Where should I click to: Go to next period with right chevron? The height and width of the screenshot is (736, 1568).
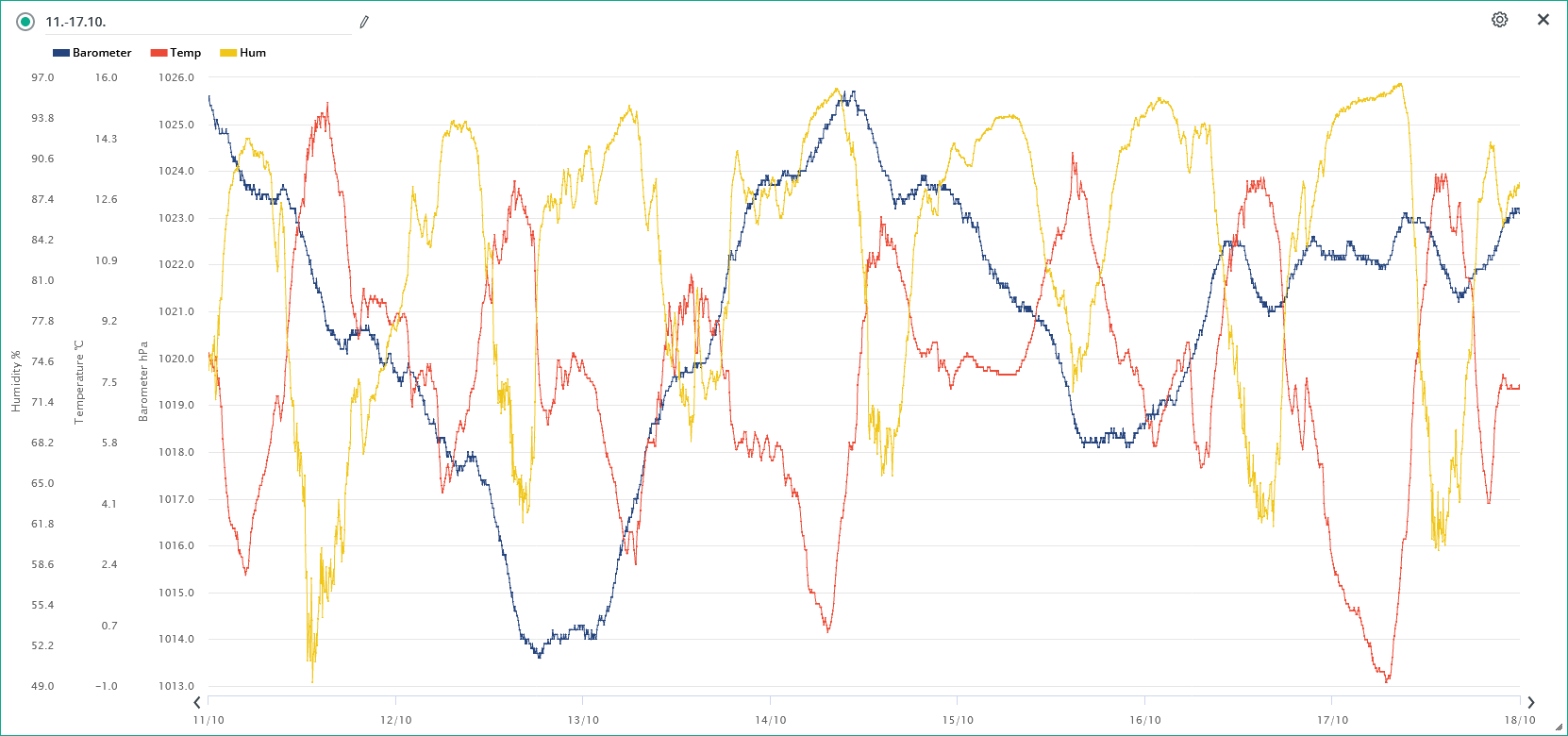[1530, 702]
